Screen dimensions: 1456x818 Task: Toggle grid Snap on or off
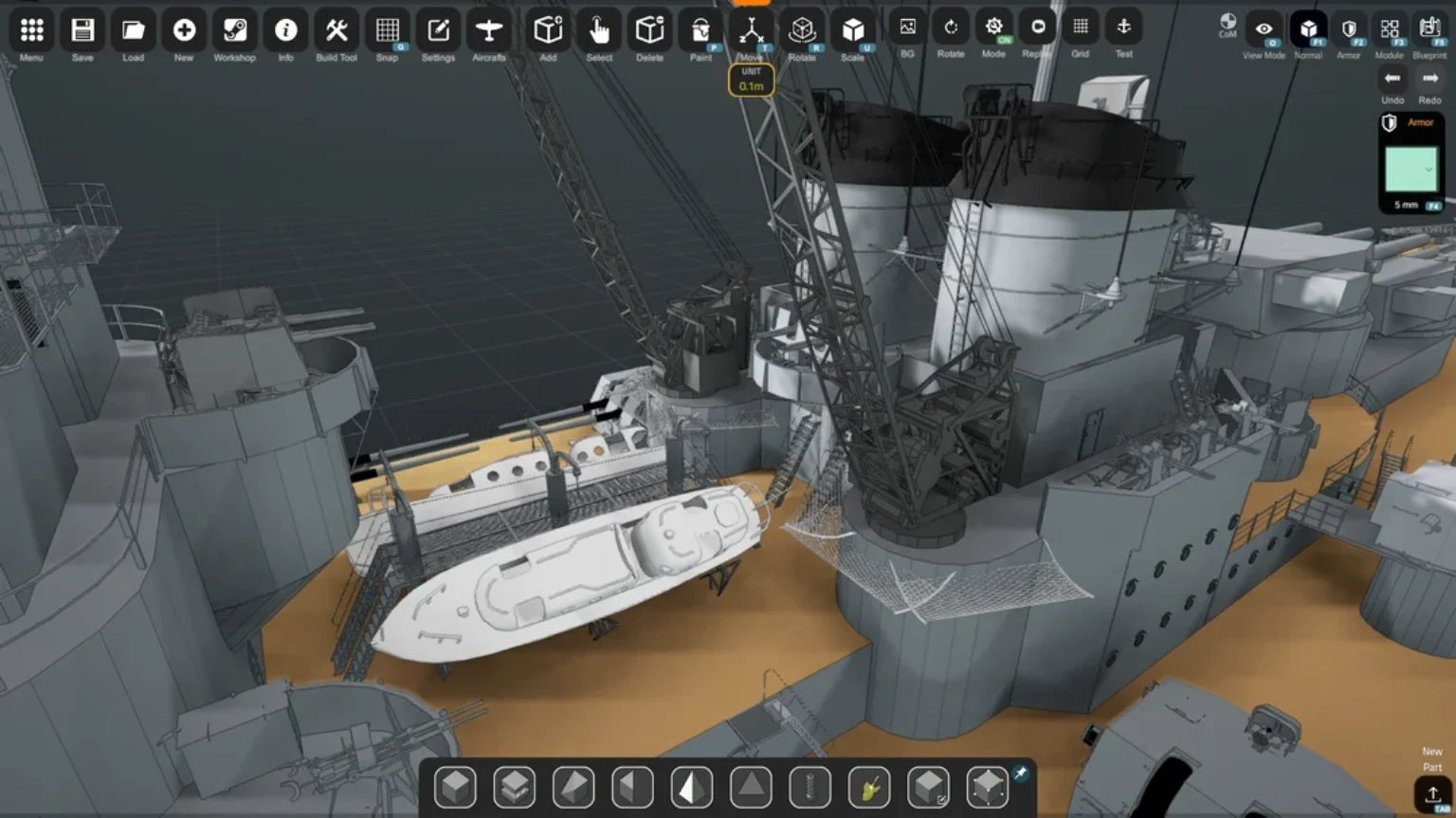click(387, 31)
